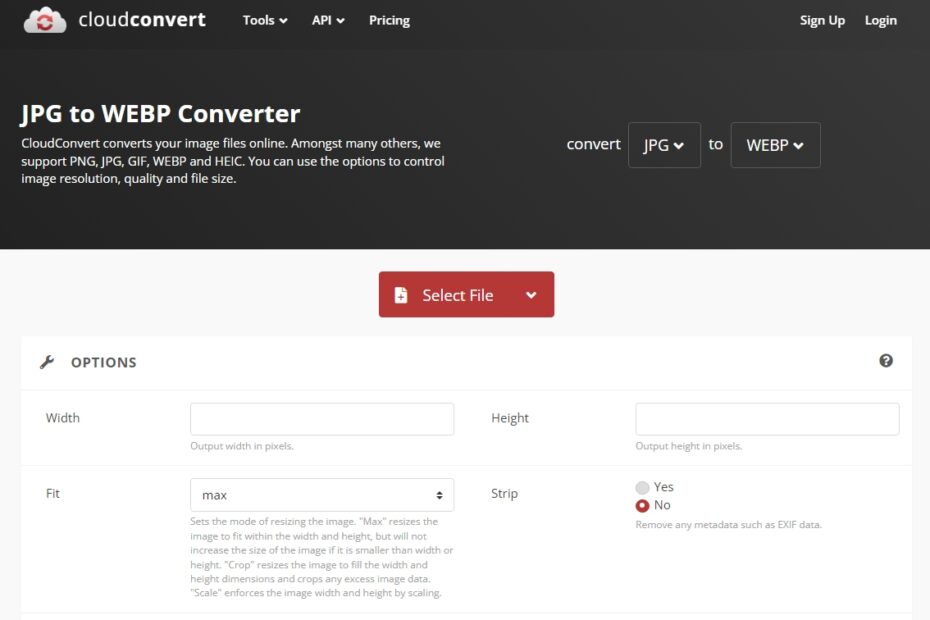The image size is (930, 620).
Task: Click the OPTIONS section header
Action: tap(103, 362)
